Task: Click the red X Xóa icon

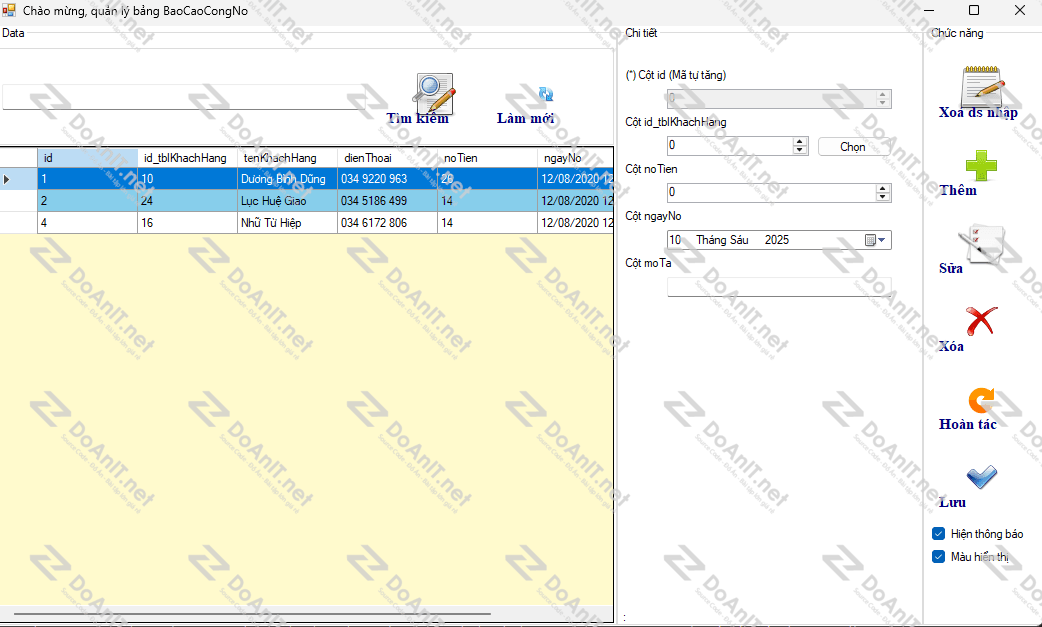Action: coord(981,321)
